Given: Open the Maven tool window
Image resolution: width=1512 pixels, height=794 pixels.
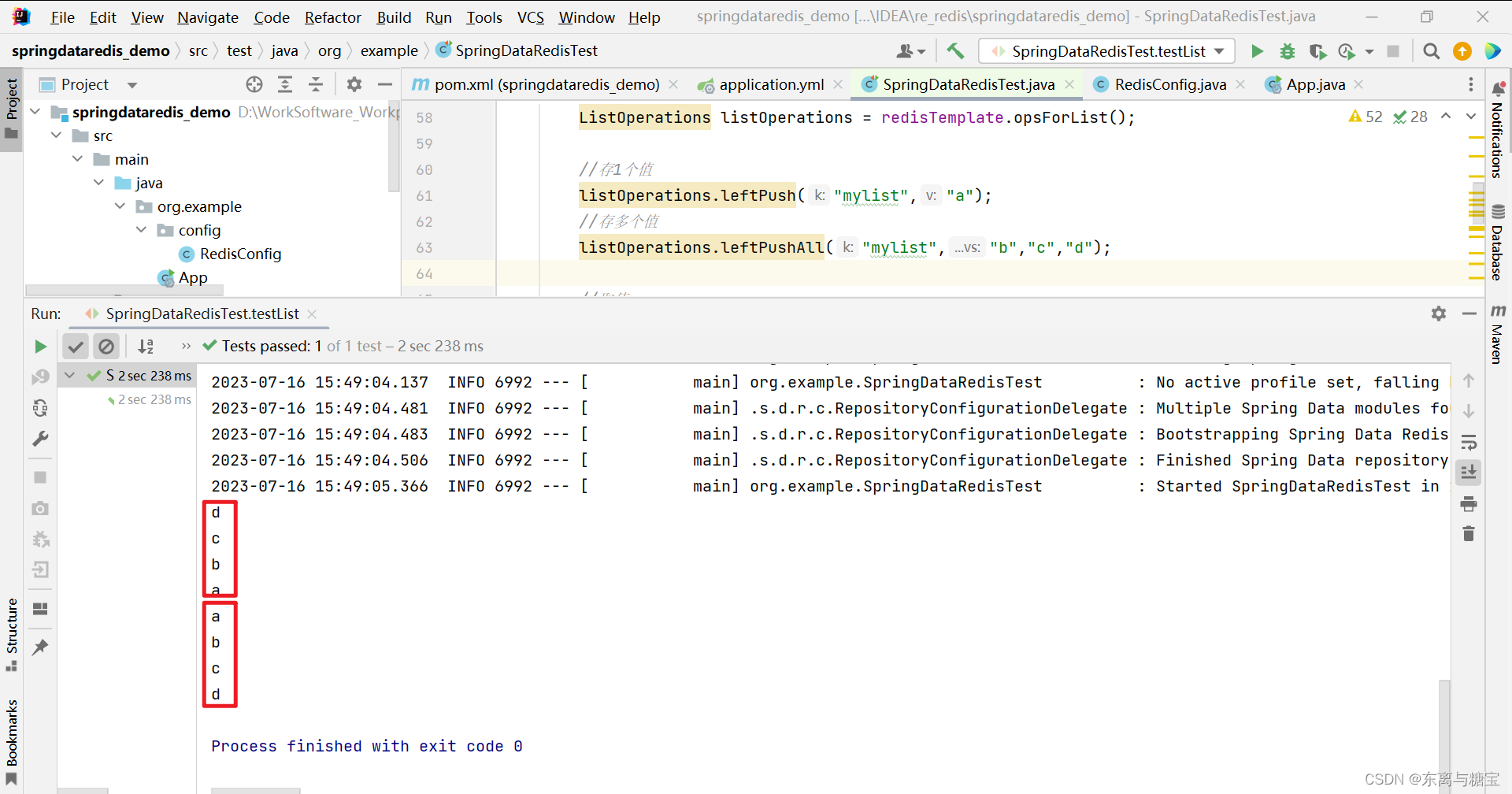Looking at the screenshot, I should click(1498, 334).
